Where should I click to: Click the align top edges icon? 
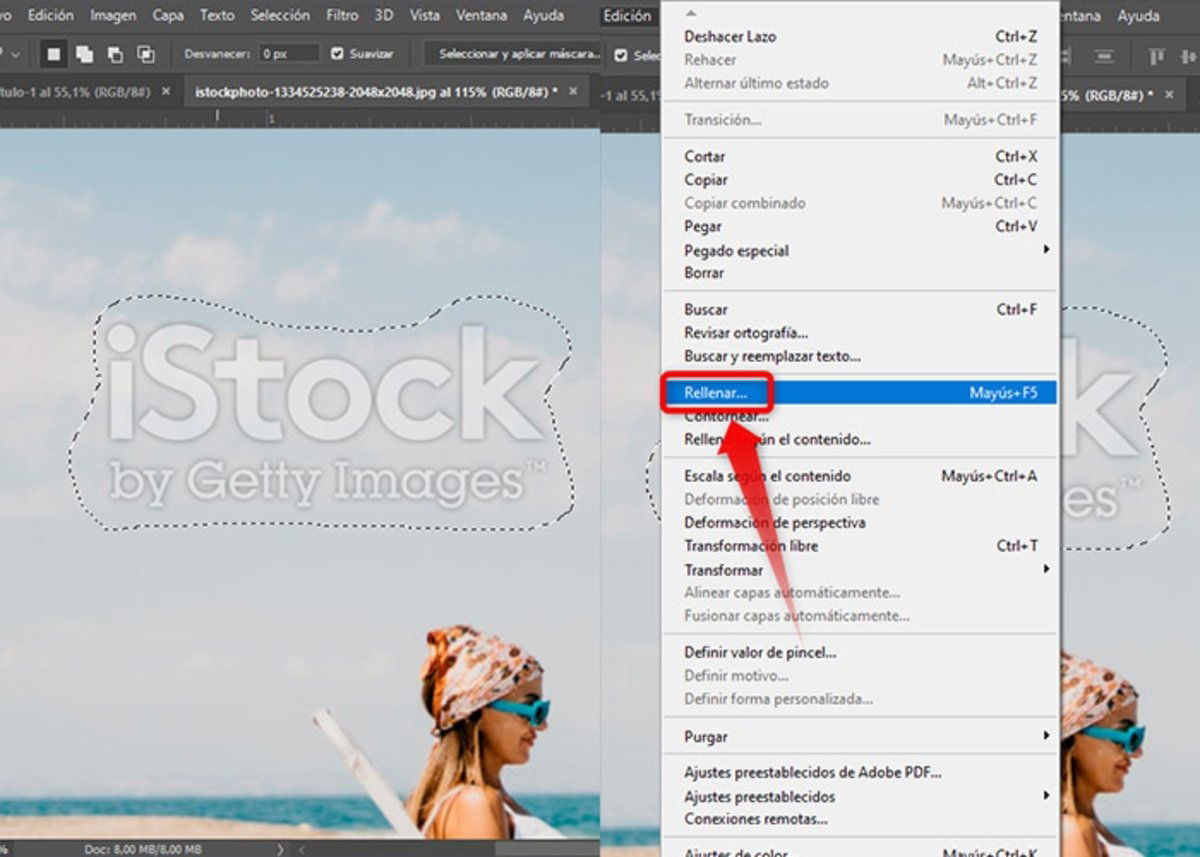[x=1156, y=56]
